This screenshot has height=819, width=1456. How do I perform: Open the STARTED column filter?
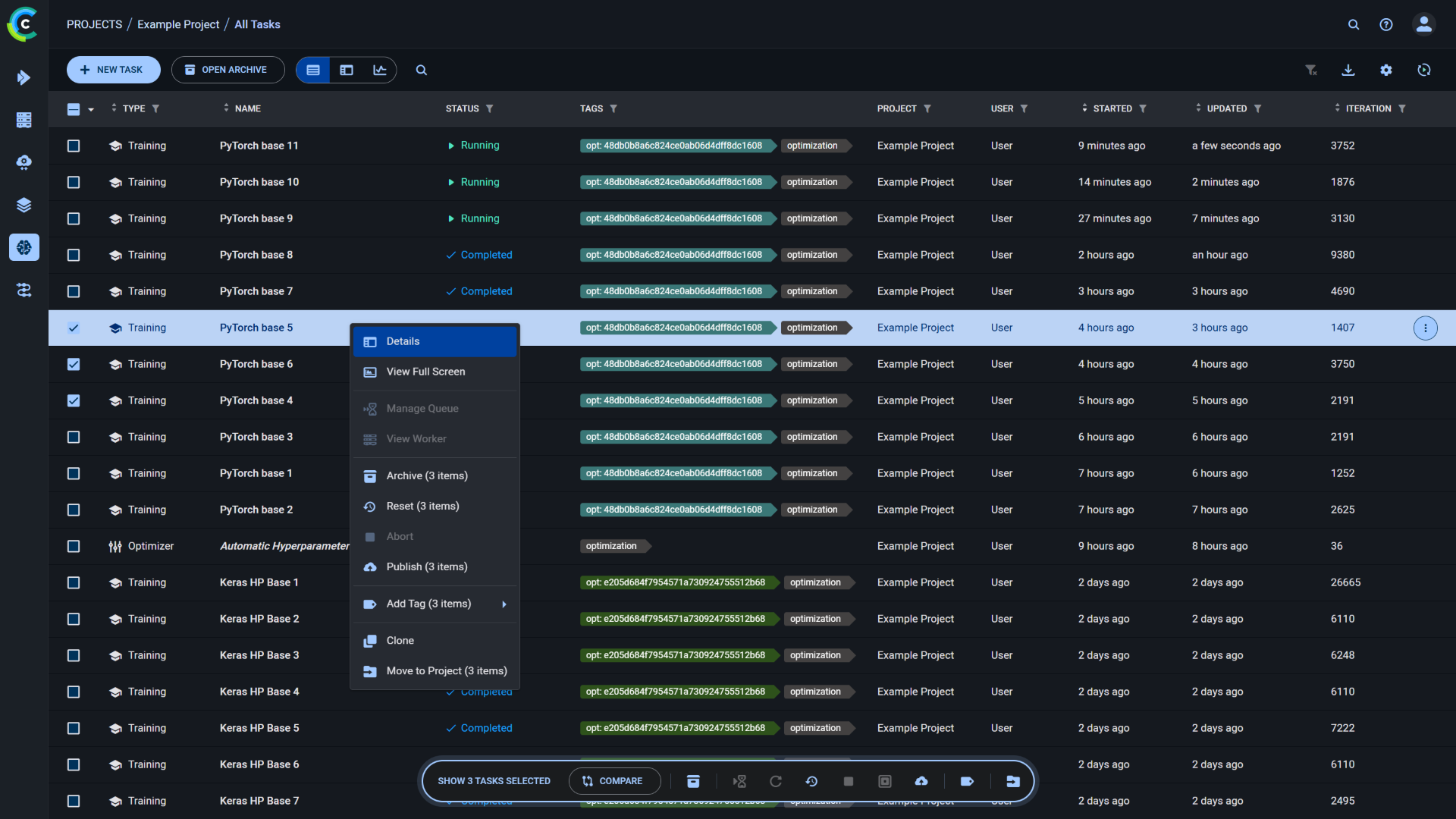[x=1143, y=108]
